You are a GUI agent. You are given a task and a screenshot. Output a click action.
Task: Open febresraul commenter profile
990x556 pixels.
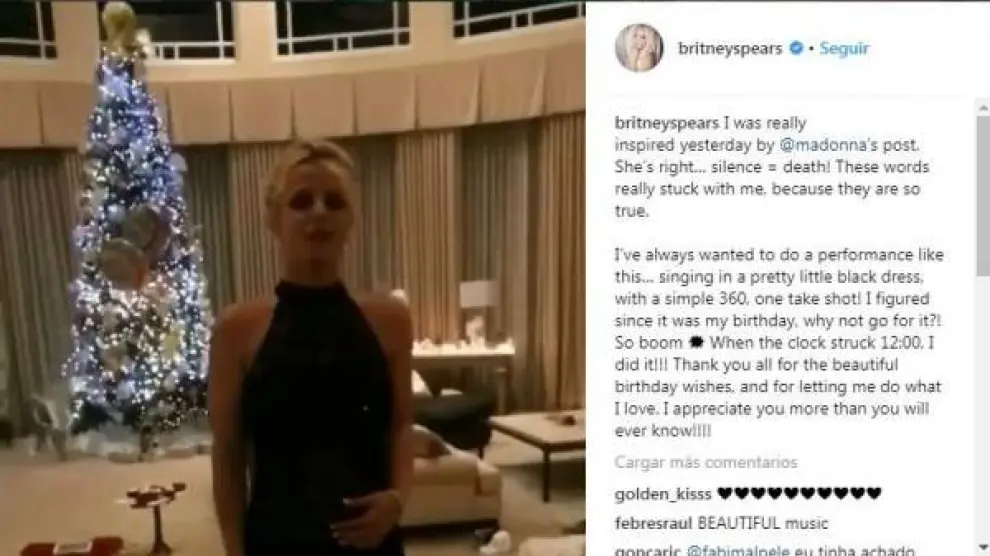pyautogui.click(x=653, y=523)
